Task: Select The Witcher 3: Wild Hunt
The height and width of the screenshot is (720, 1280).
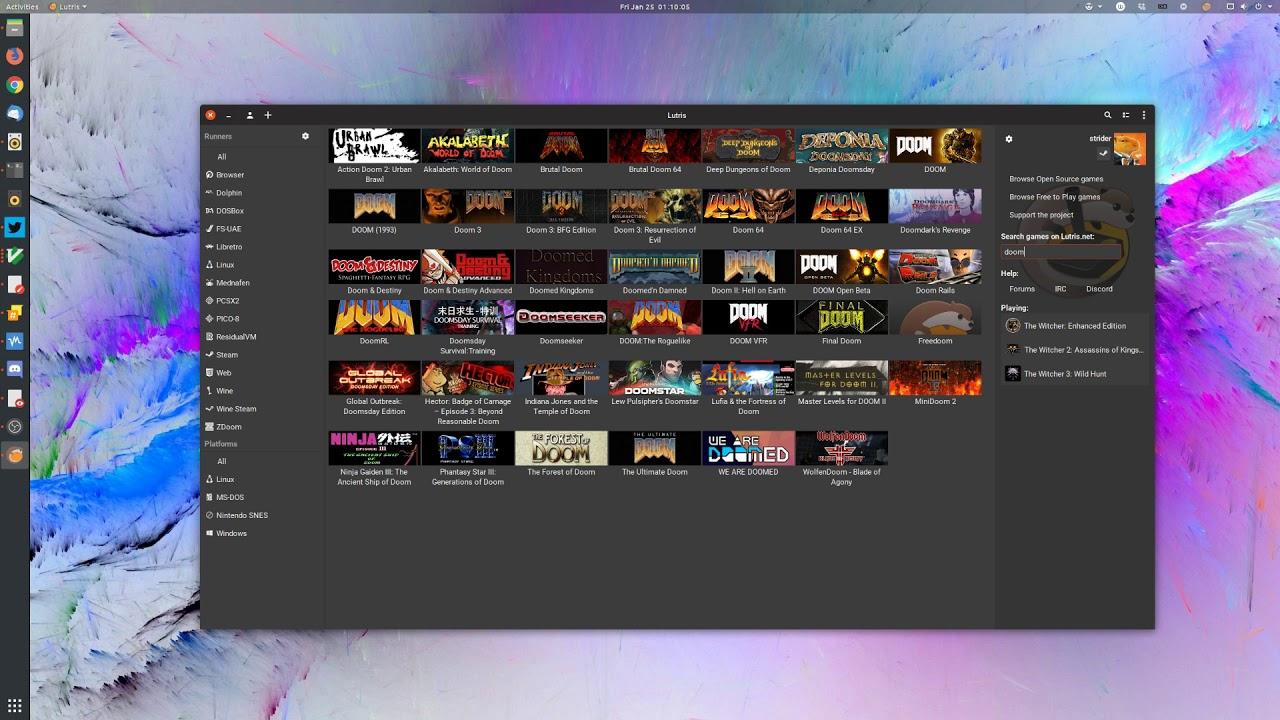Action: coord(1074,374)
